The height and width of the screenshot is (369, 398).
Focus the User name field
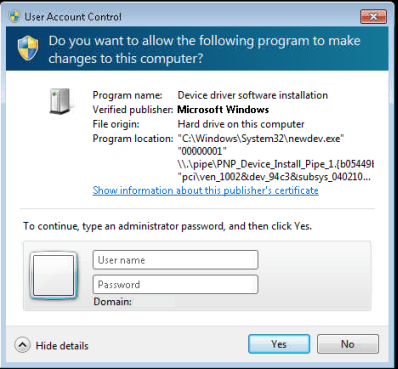(175, 260)
